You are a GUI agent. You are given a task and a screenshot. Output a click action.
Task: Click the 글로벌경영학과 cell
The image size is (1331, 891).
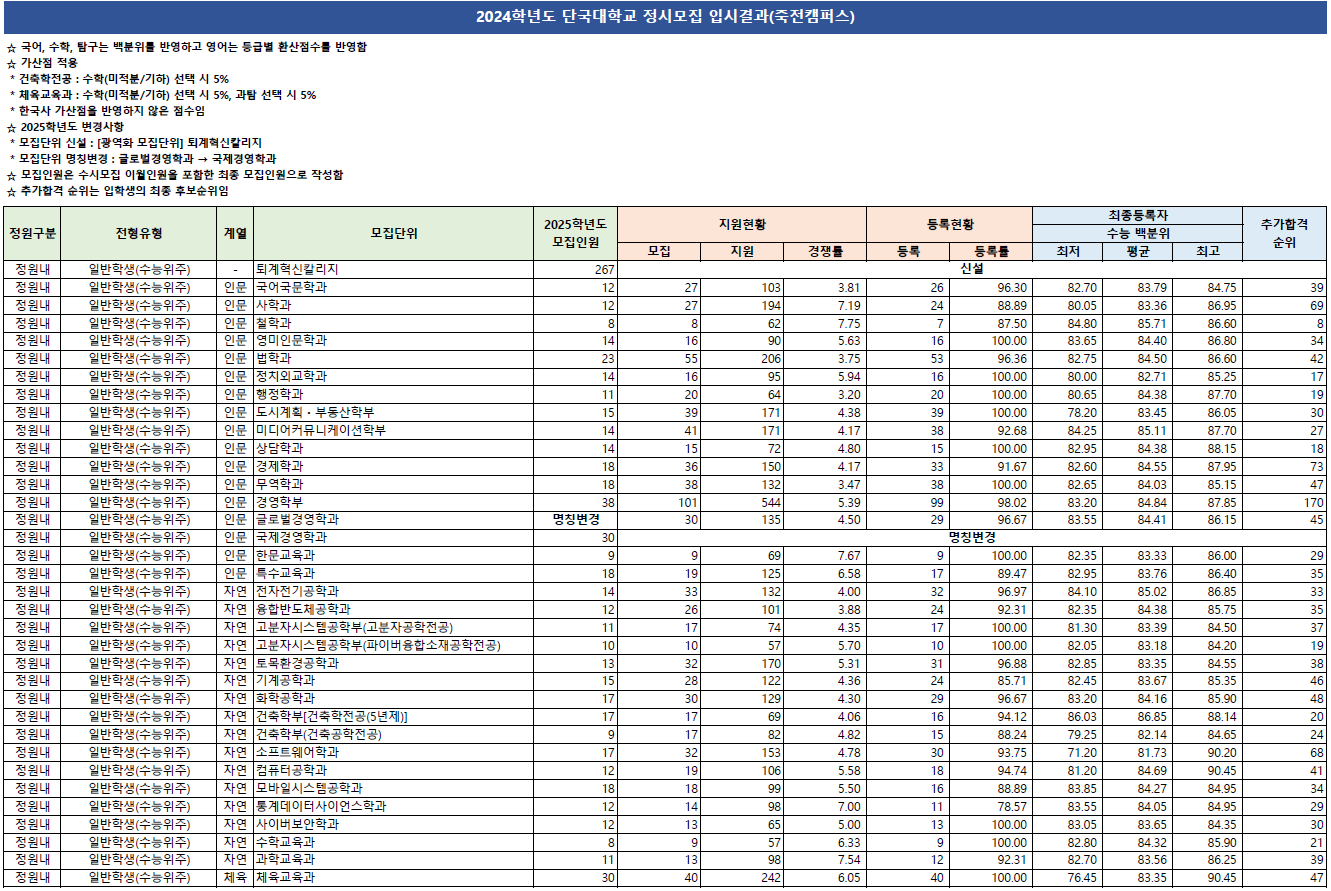pos(394,520)
